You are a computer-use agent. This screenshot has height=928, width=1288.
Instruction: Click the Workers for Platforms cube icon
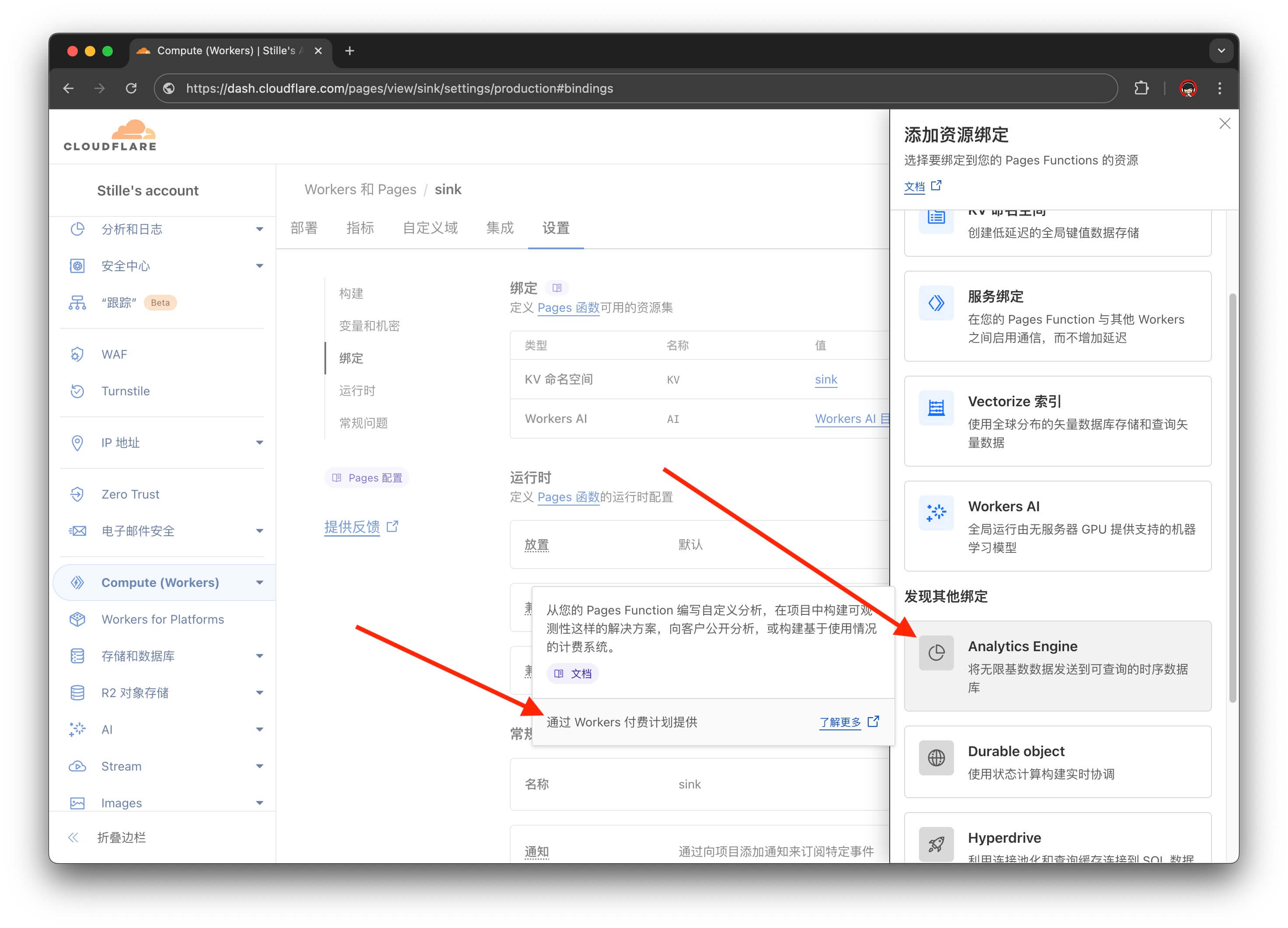[x=77, y=620]
